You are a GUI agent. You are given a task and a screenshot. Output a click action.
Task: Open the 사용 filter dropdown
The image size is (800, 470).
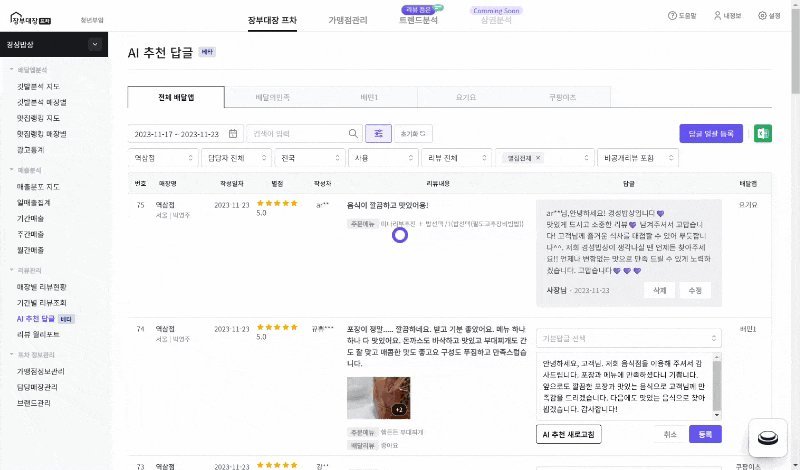pyautogui.click(x=384, y=158)
